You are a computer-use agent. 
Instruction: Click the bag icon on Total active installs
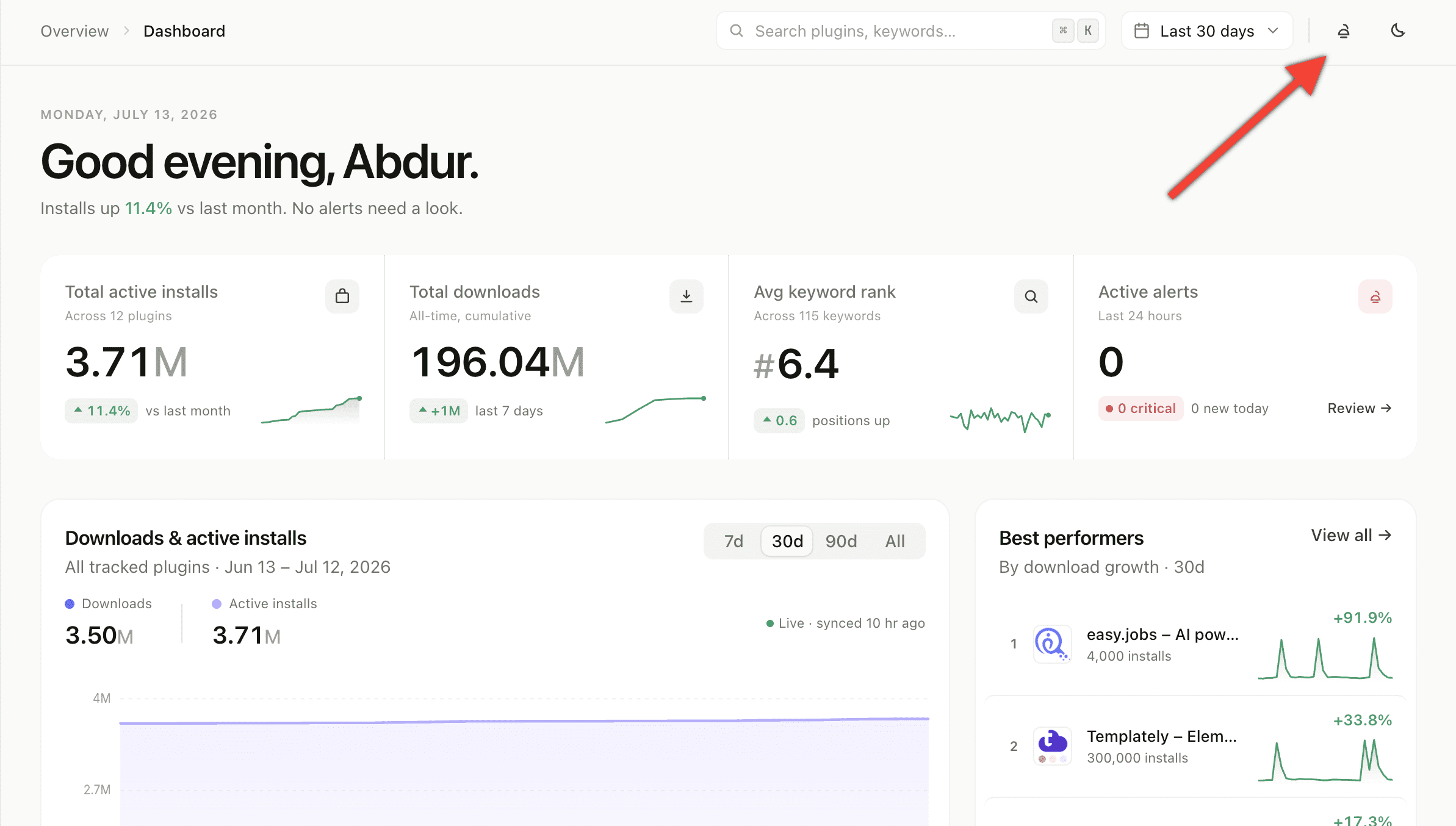click(x=342, y=296)
